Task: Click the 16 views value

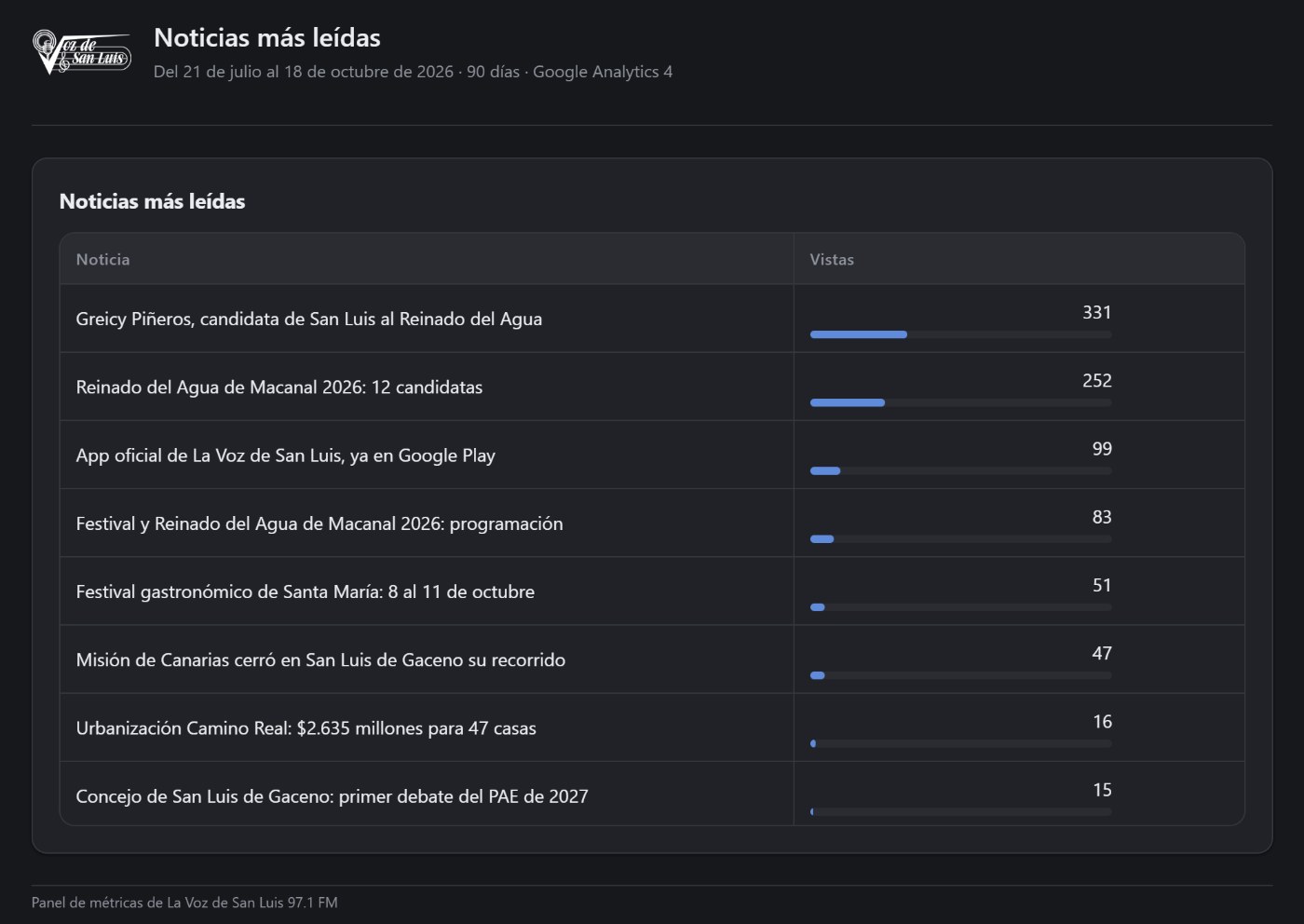Action: click(1102, 722)
